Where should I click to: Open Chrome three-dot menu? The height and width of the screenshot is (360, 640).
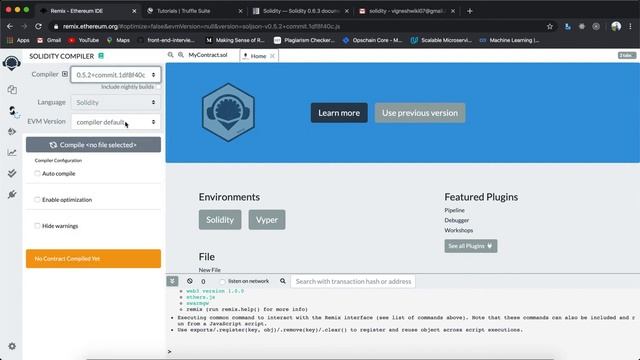(x=631, y=27)
